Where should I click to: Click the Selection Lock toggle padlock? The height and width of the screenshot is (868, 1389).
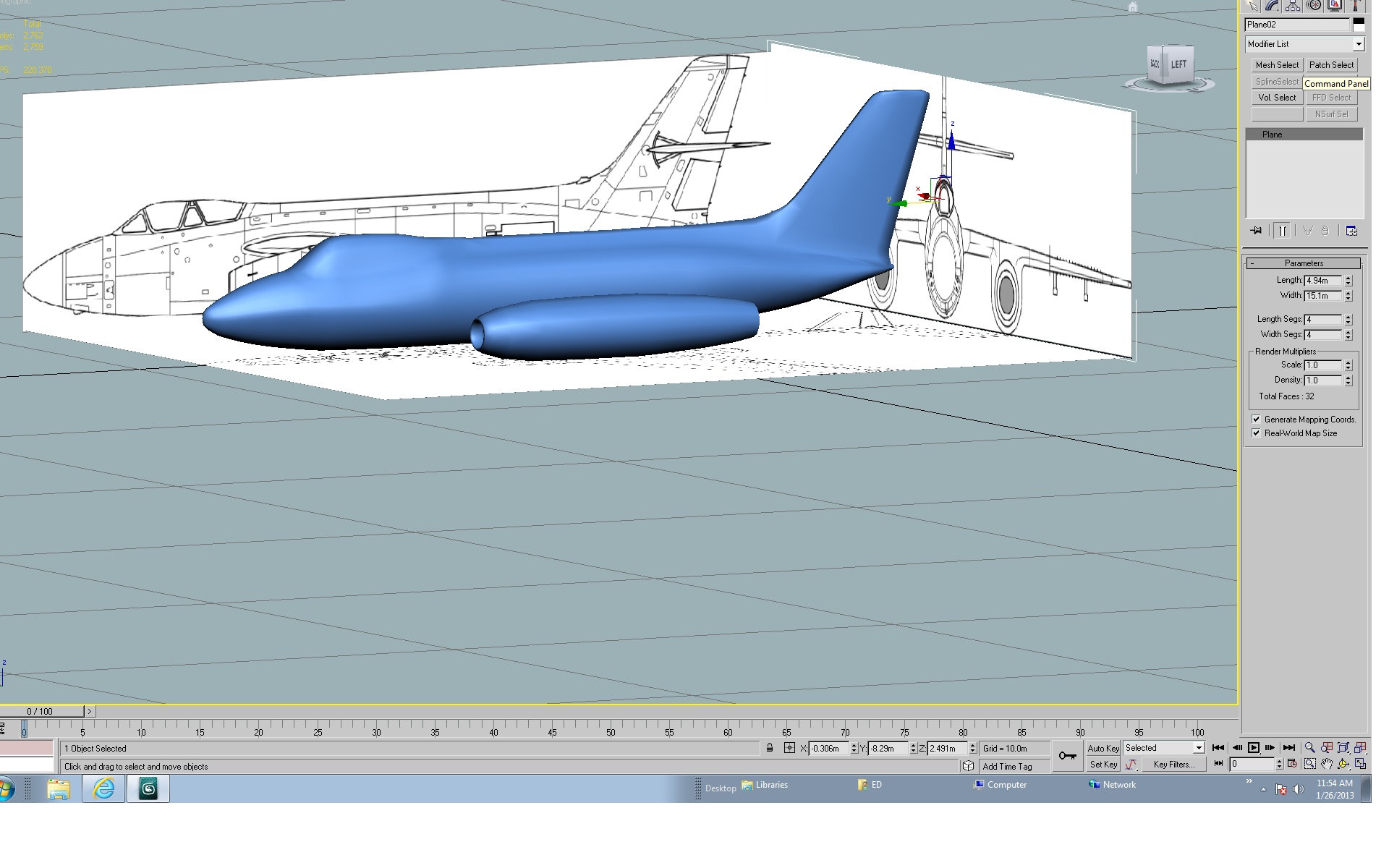tap(770, 748)
